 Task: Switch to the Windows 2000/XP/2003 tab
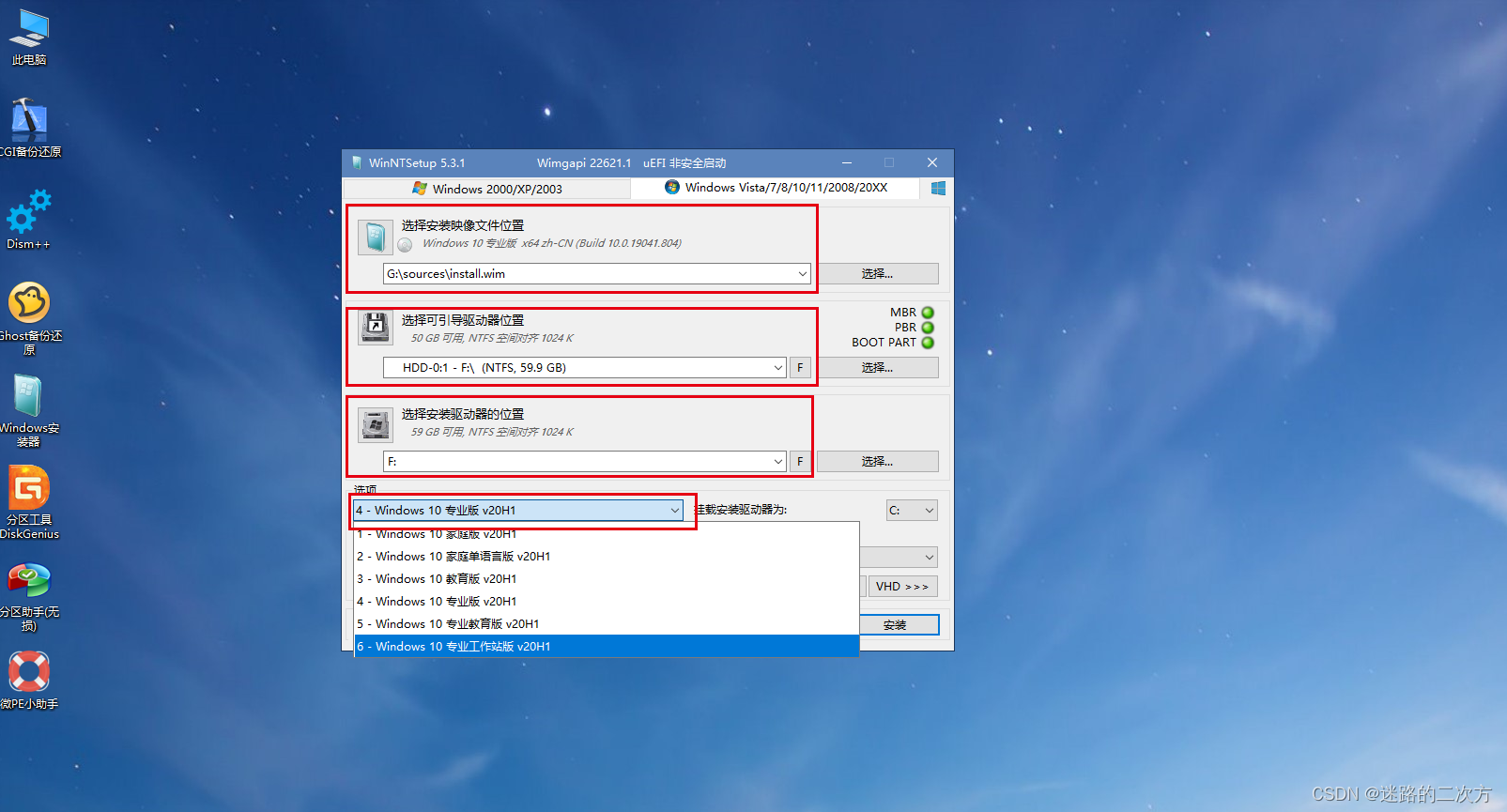click(x=487, y=189)
